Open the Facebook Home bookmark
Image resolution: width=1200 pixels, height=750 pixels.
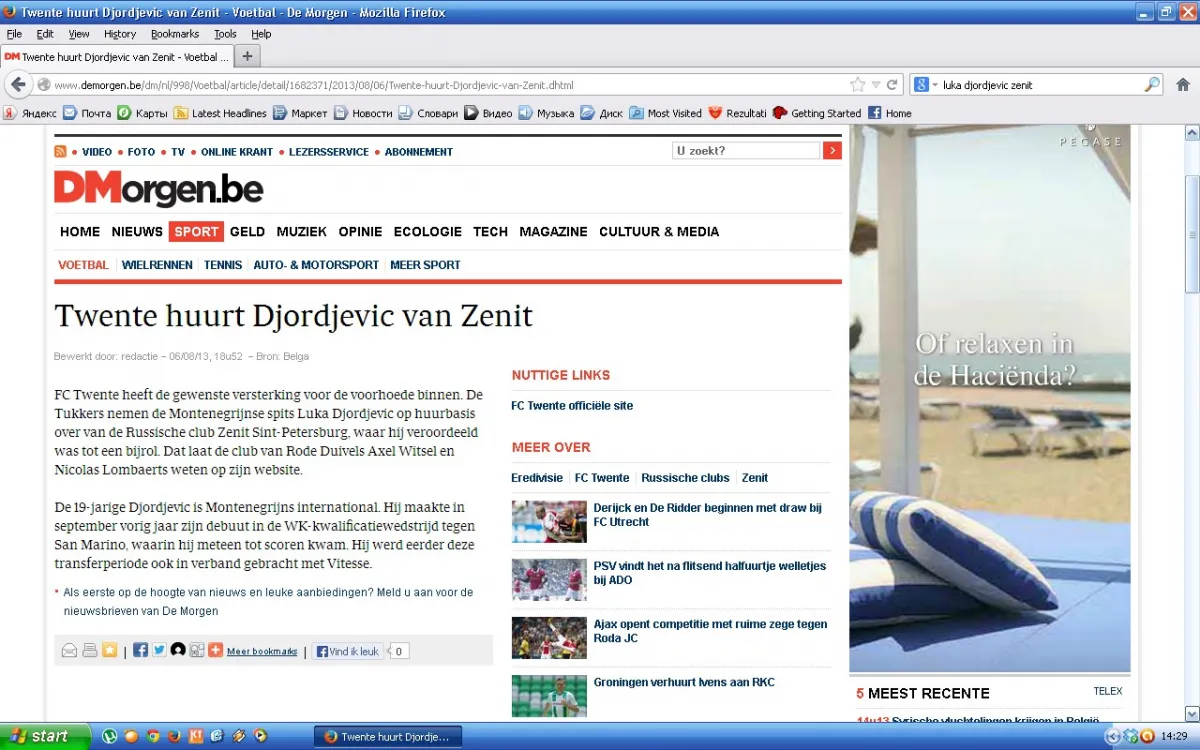pos(890,113)
